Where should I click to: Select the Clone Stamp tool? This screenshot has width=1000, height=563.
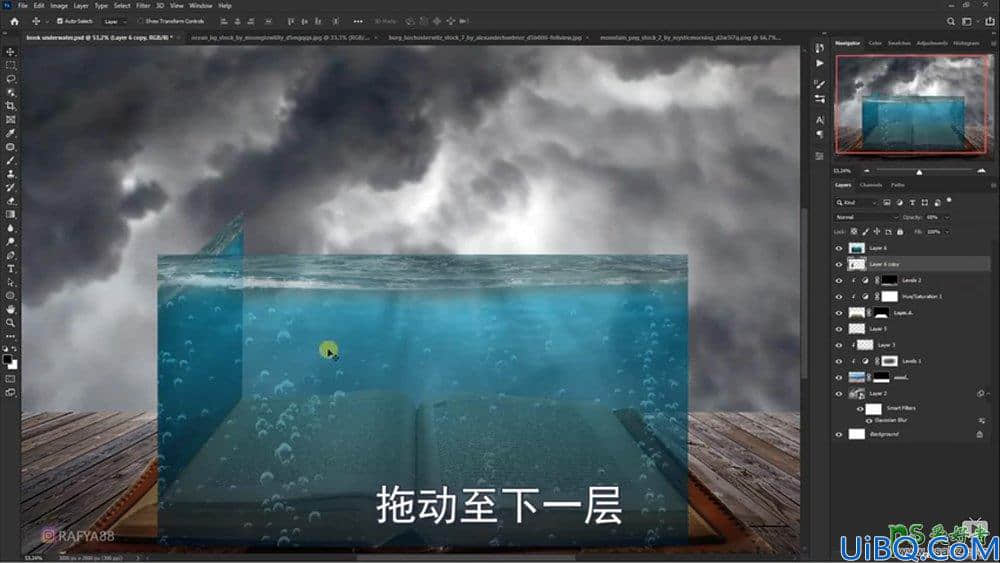click(10, 173)
